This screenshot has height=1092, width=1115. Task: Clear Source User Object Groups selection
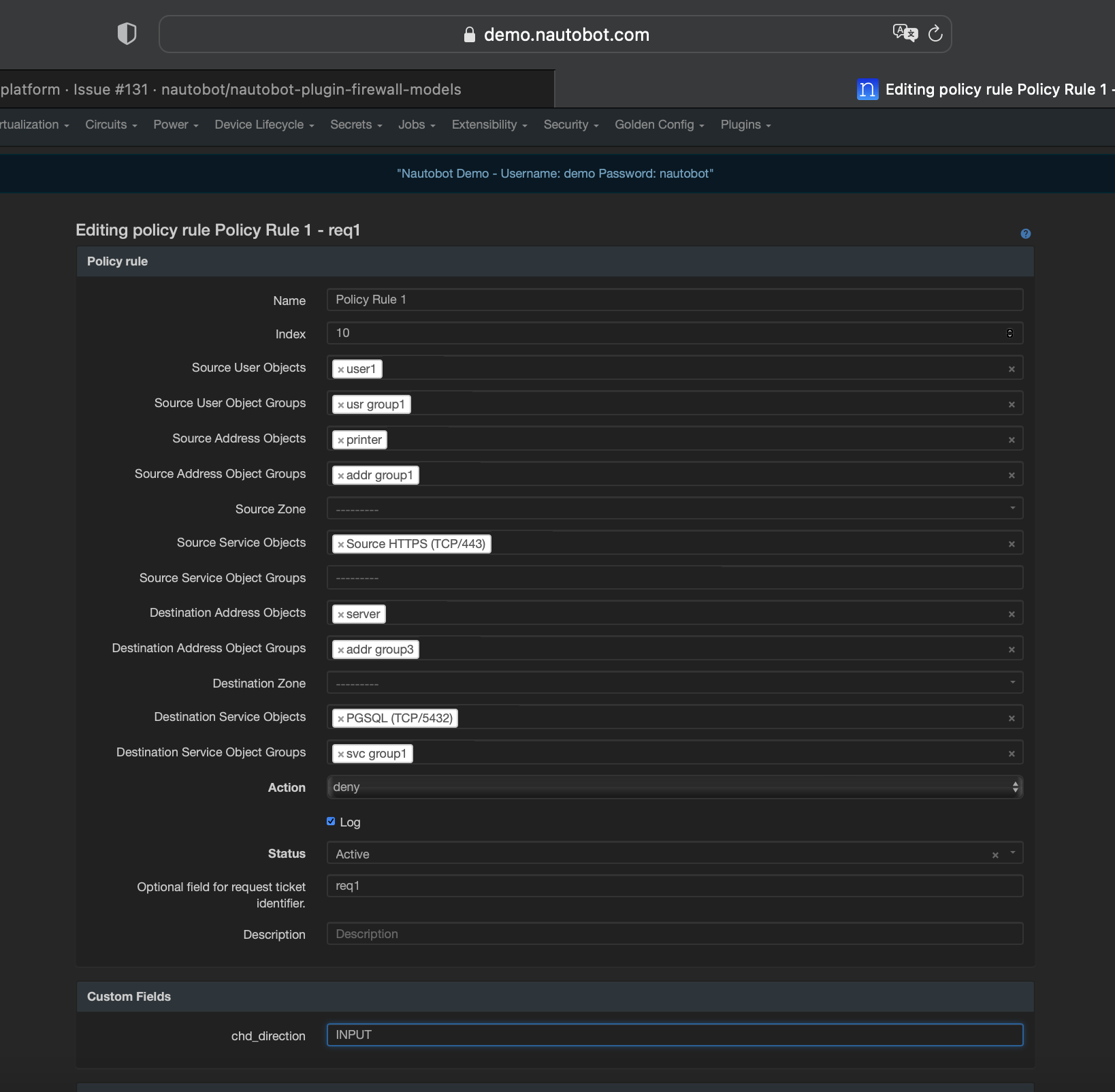coord(1012,403)
